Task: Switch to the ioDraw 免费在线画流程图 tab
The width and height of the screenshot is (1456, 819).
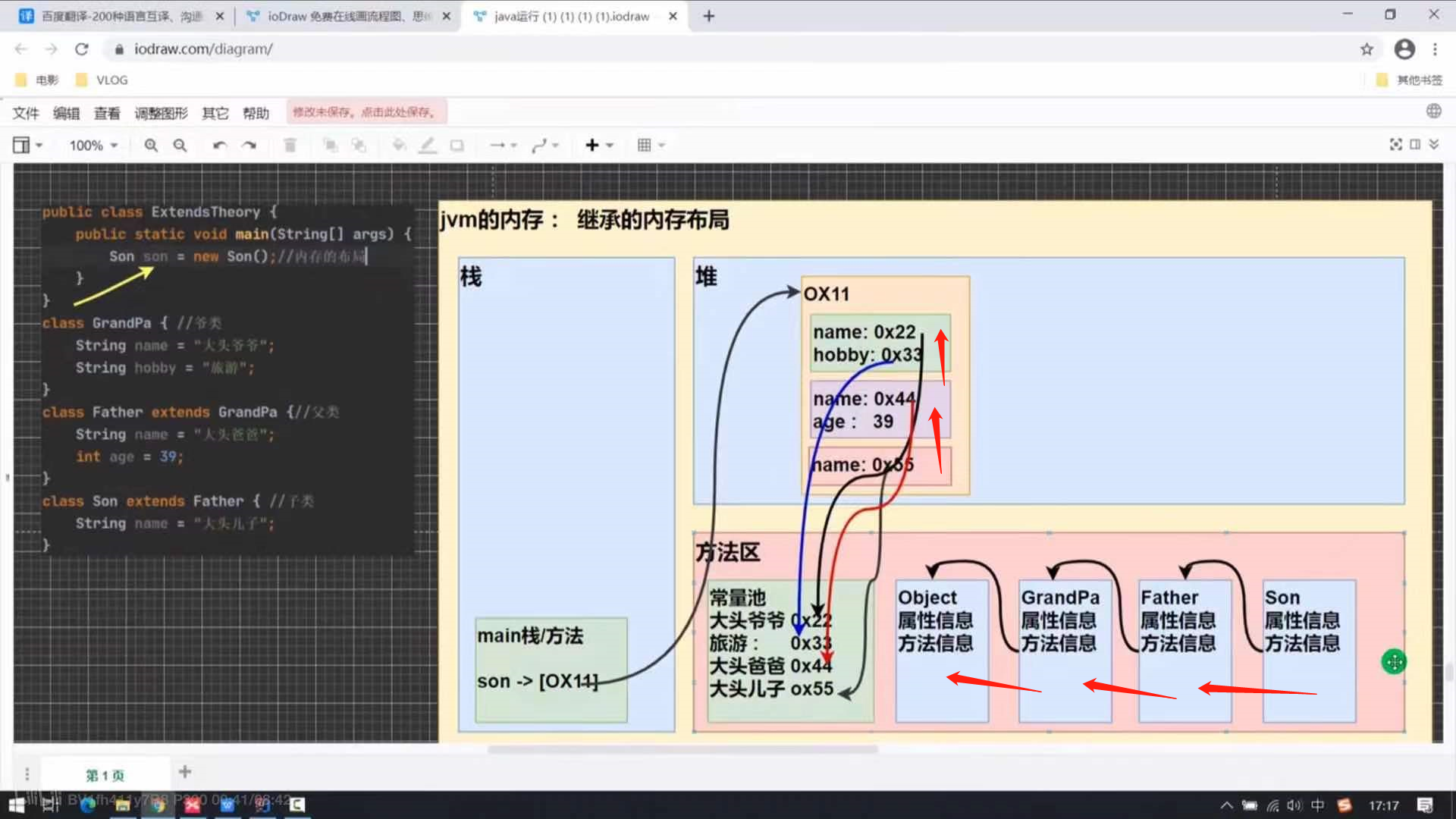Action: coord(347,16)
